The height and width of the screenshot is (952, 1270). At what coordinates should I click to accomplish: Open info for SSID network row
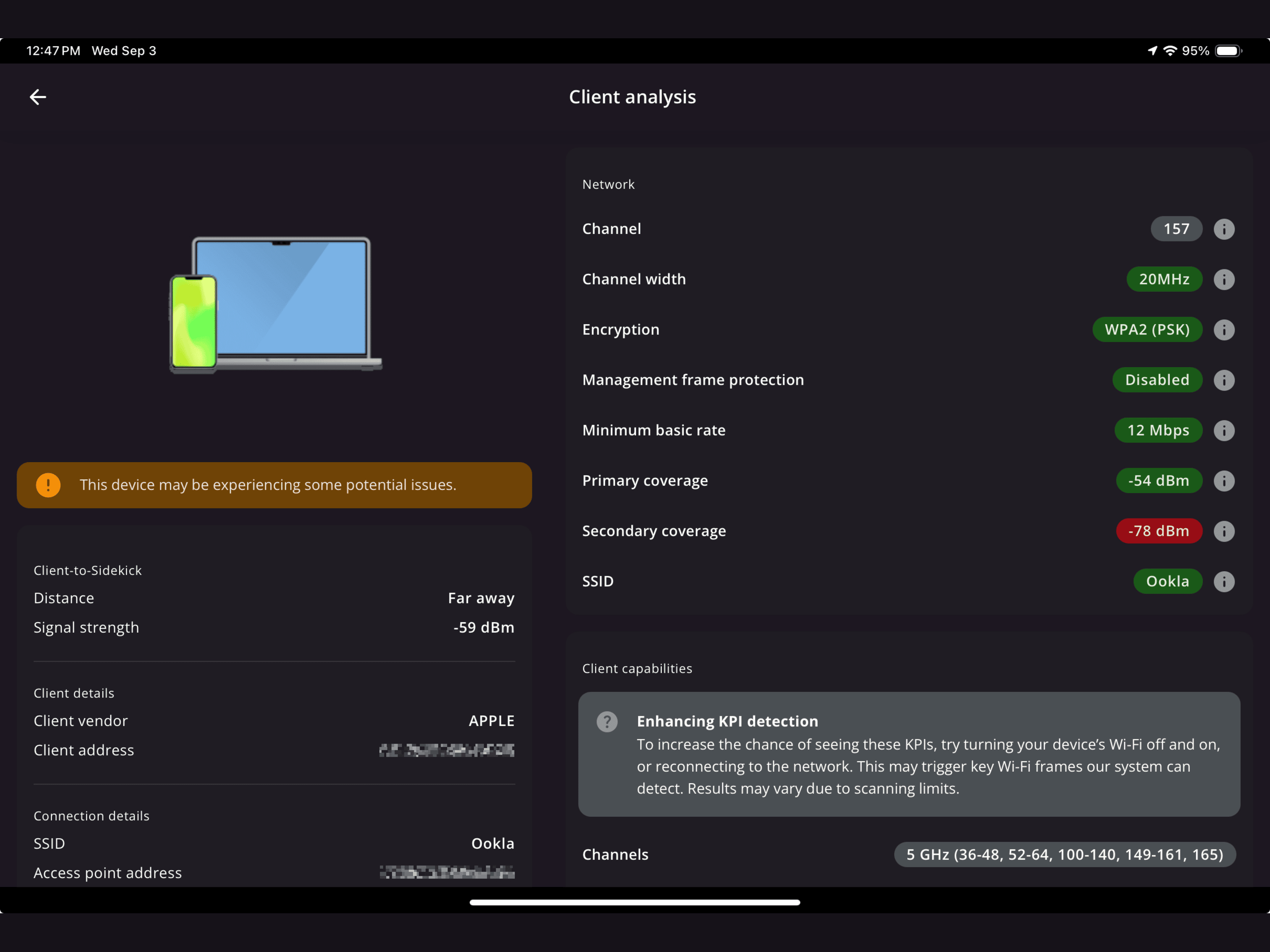[1223, 581]
